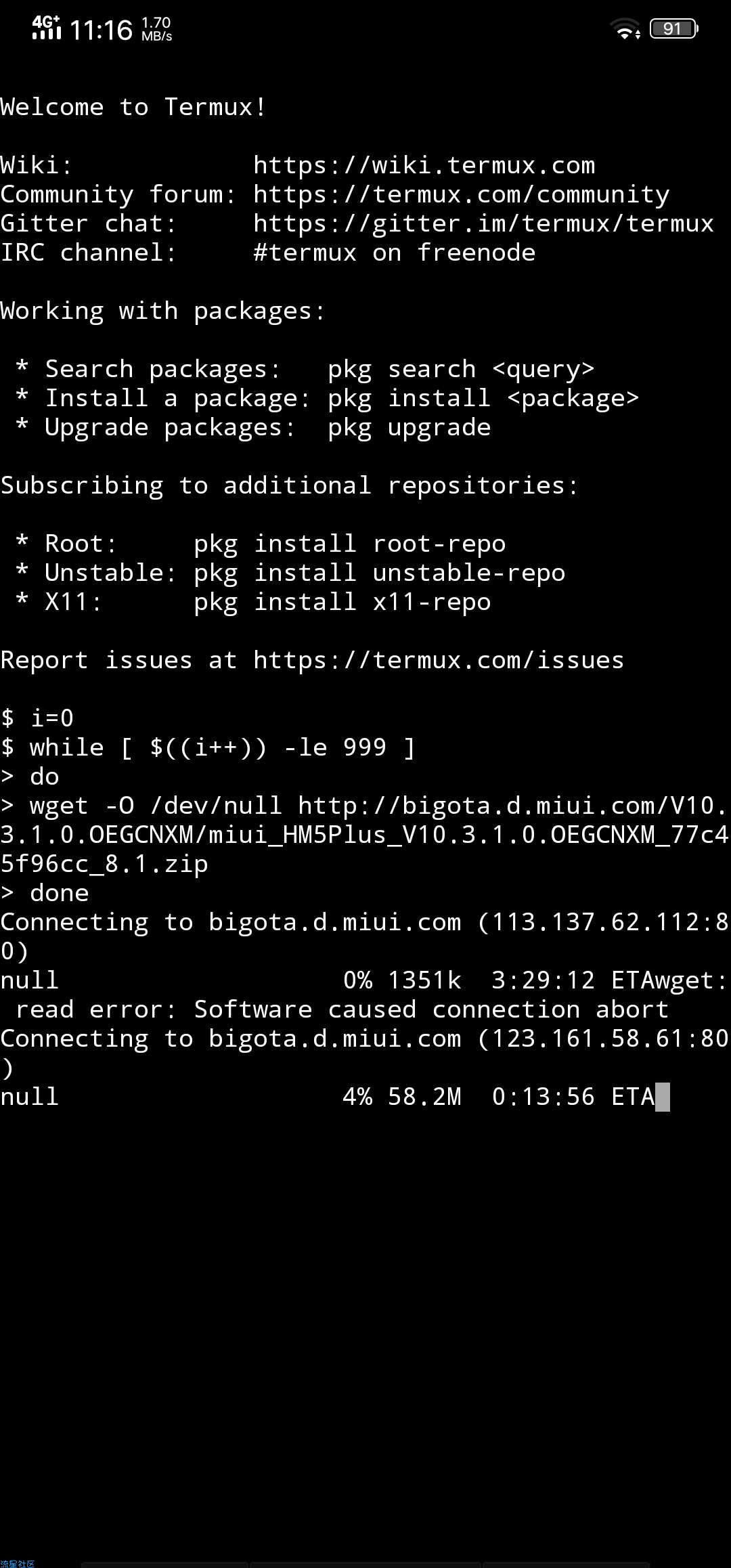This screenshot has width=731, height=1568.
Task: Tap the 4G+ signal strength icon
Action: [46, 28]
